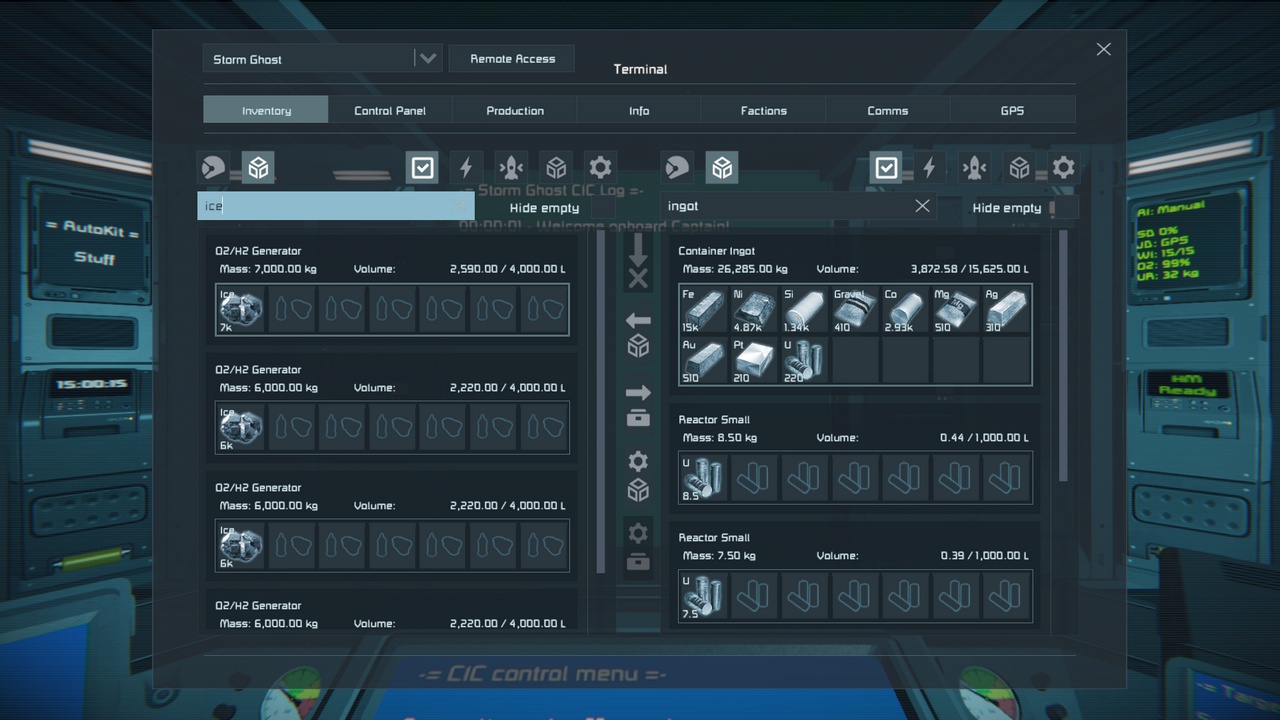Screen dimensions: 1280x720
Task: Select the Ag ingot stack (310)
Action: (1005, 310)
